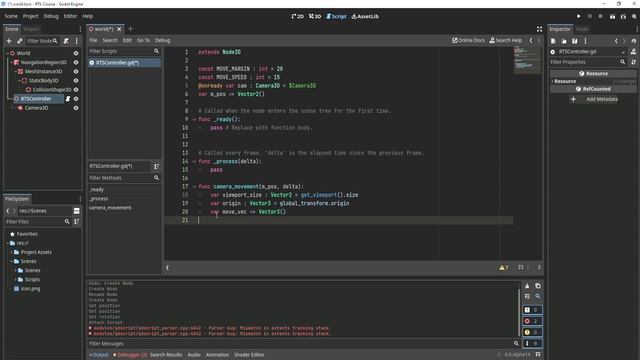Hide the NavigationRegion3D node

[x=76, y=62]
